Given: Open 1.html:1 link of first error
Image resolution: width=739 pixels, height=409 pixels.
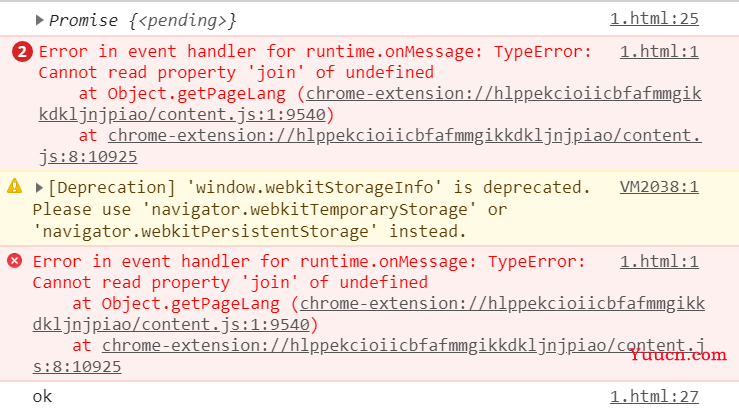Looking at the screenshot, I should (659, 51).
